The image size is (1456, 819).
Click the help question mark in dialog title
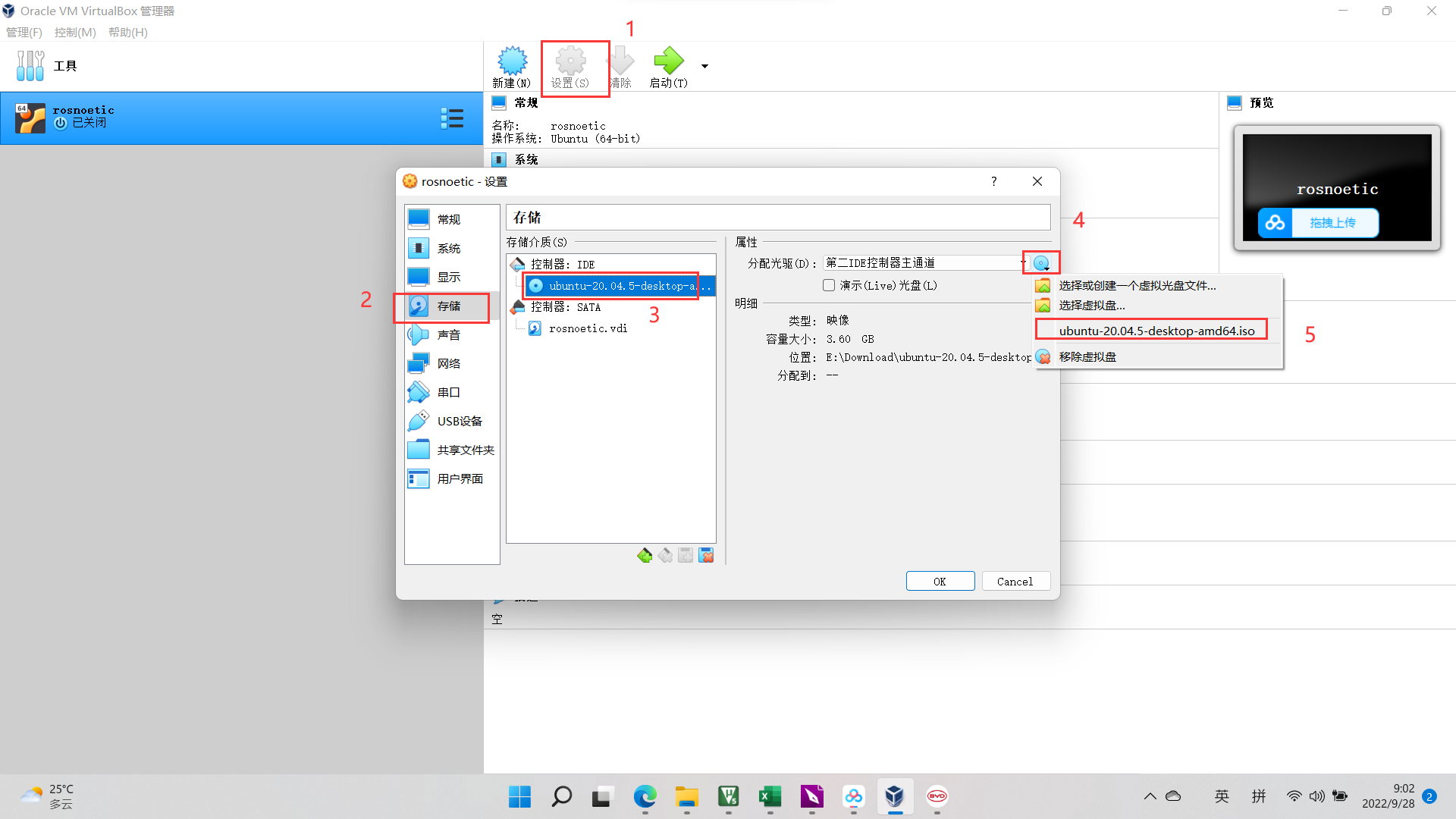click(x=993, y=181)
